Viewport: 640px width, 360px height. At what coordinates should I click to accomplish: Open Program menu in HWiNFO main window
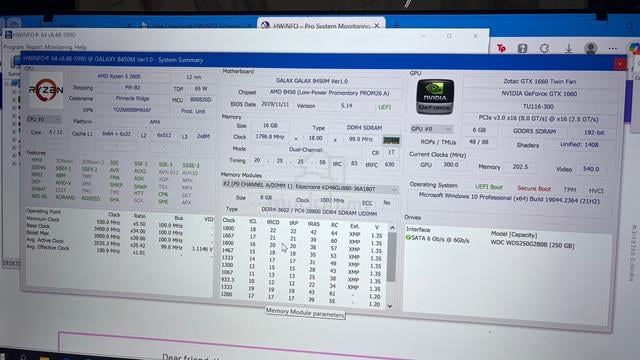coord(13,47)
